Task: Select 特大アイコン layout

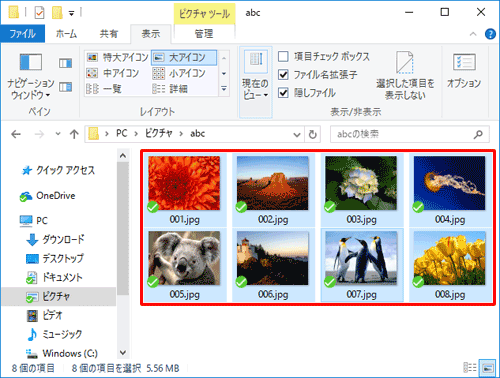Action: 117,58
